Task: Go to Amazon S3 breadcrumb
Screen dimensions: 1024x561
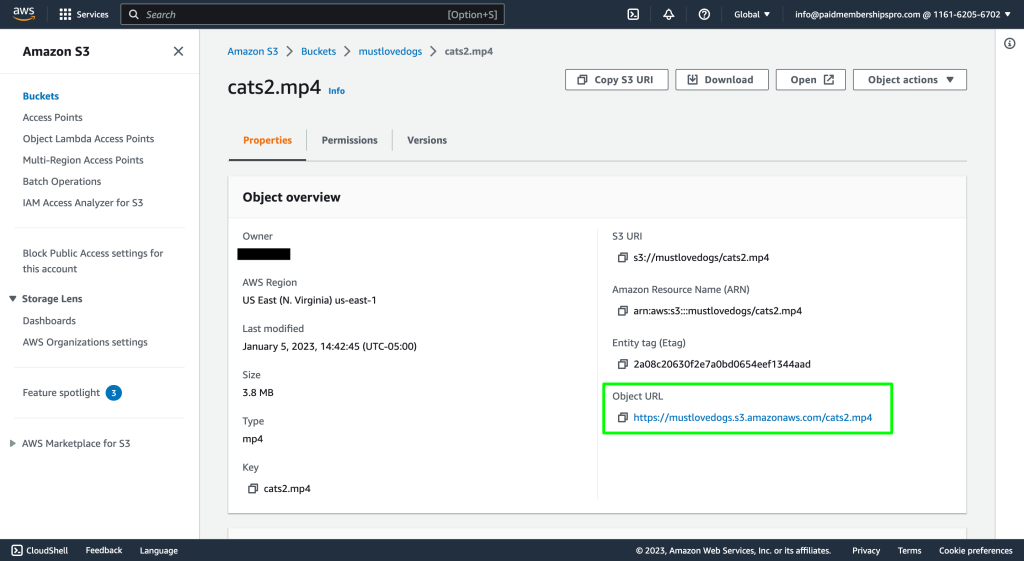Action: coord(253,51)
